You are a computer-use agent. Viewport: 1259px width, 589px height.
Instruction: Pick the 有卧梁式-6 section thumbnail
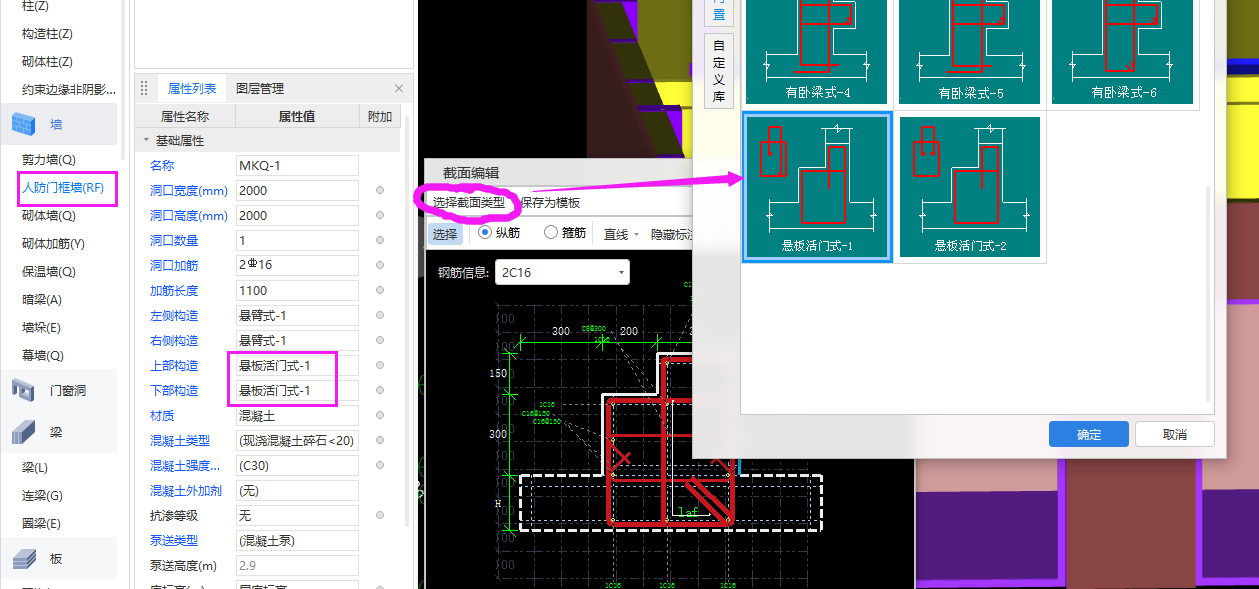1123,52
